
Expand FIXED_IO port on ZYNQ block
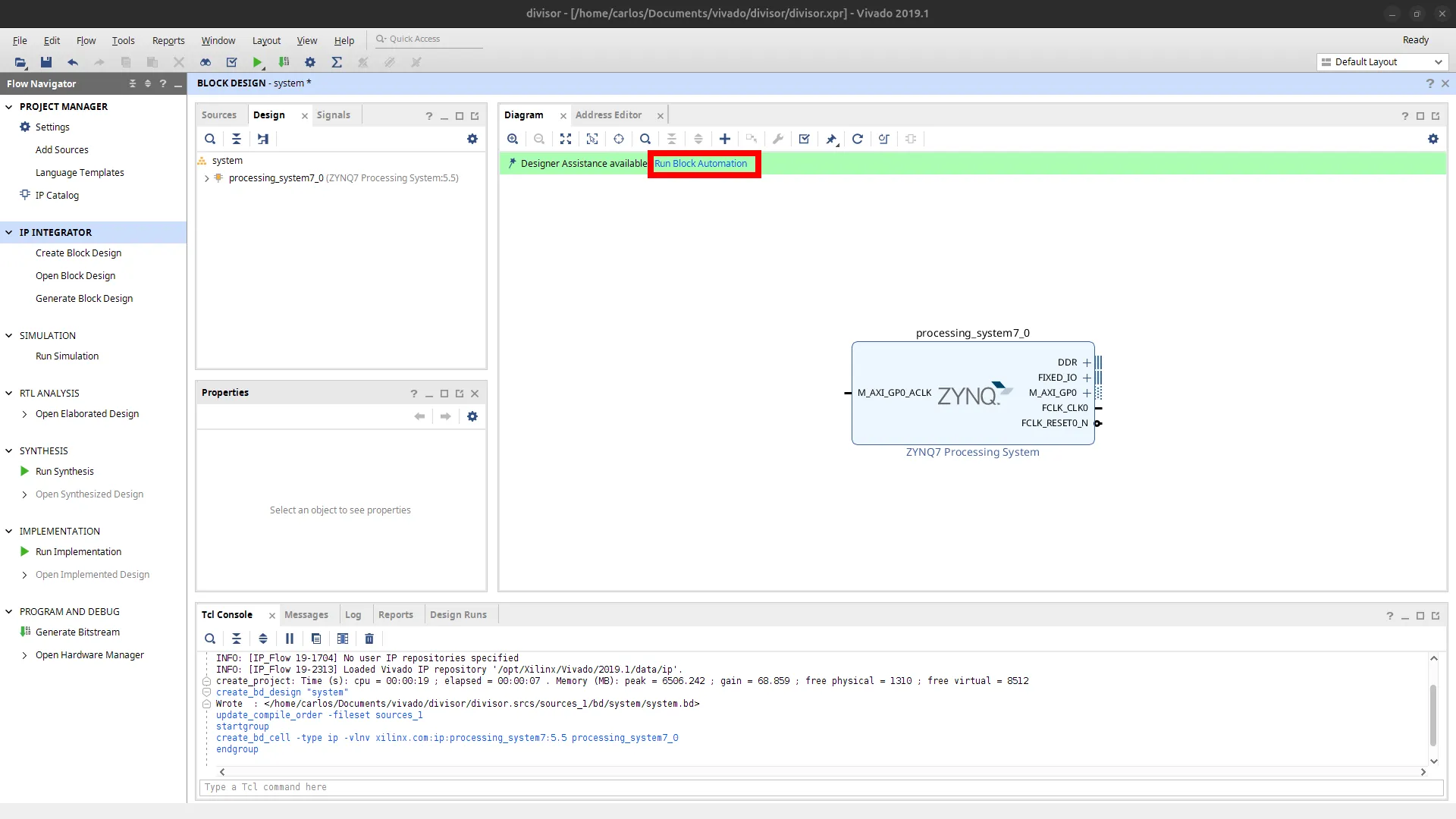pos(1087,378)
